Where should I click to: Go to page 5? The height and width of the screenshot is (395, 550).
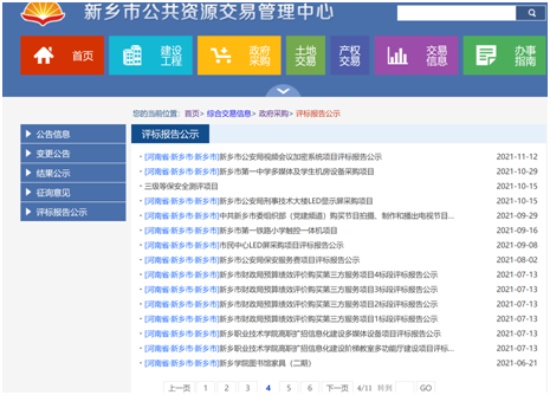(x=289, y=388)
